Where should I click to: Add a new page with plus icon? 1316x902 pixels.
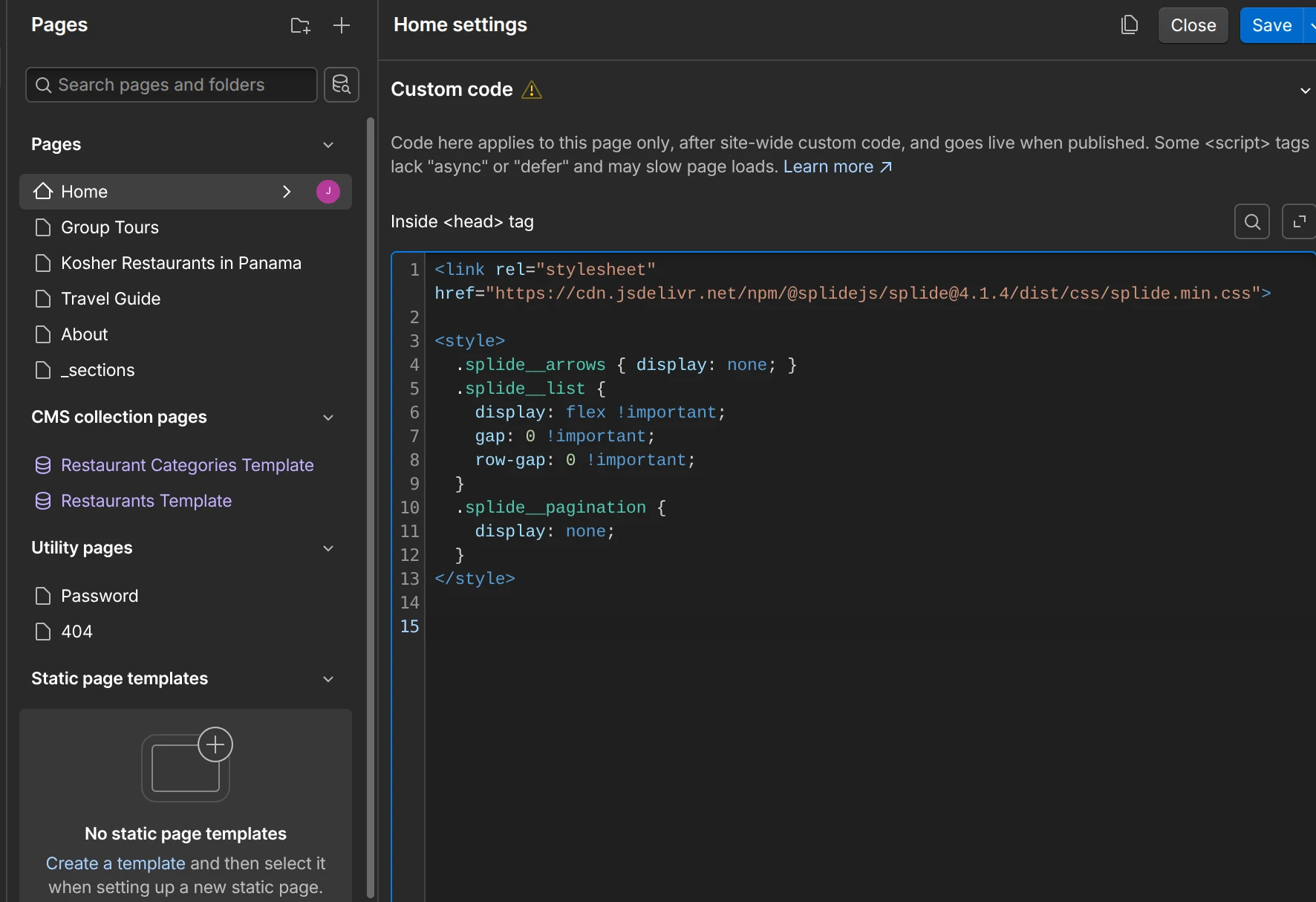click(342, 25)
